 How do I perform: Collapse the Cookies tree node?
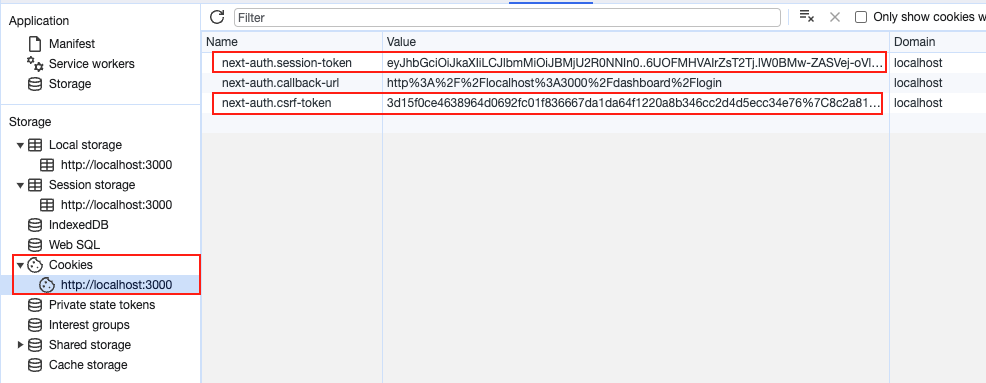click(20, 265)
